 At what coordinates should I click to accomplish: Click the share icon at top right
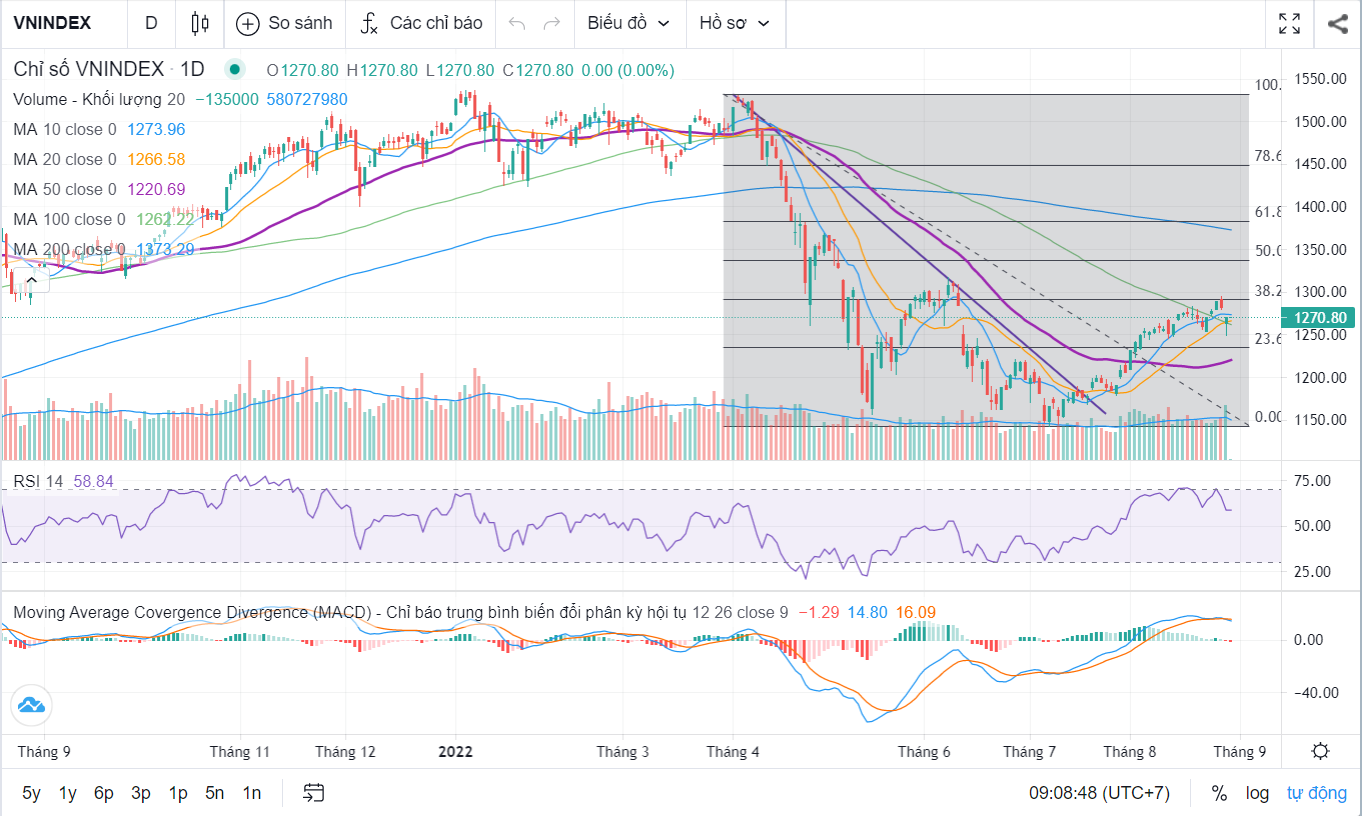[1338, 23]
